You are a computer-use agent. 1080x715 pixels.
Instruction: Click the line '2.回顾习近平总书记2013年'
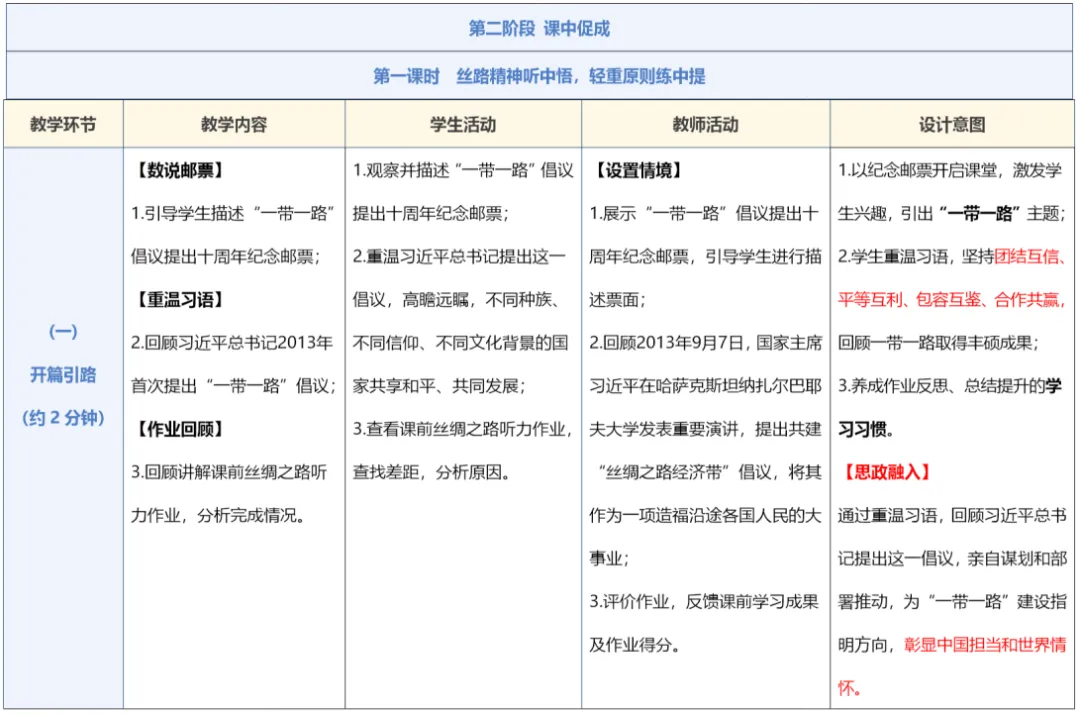coord(232,343)
